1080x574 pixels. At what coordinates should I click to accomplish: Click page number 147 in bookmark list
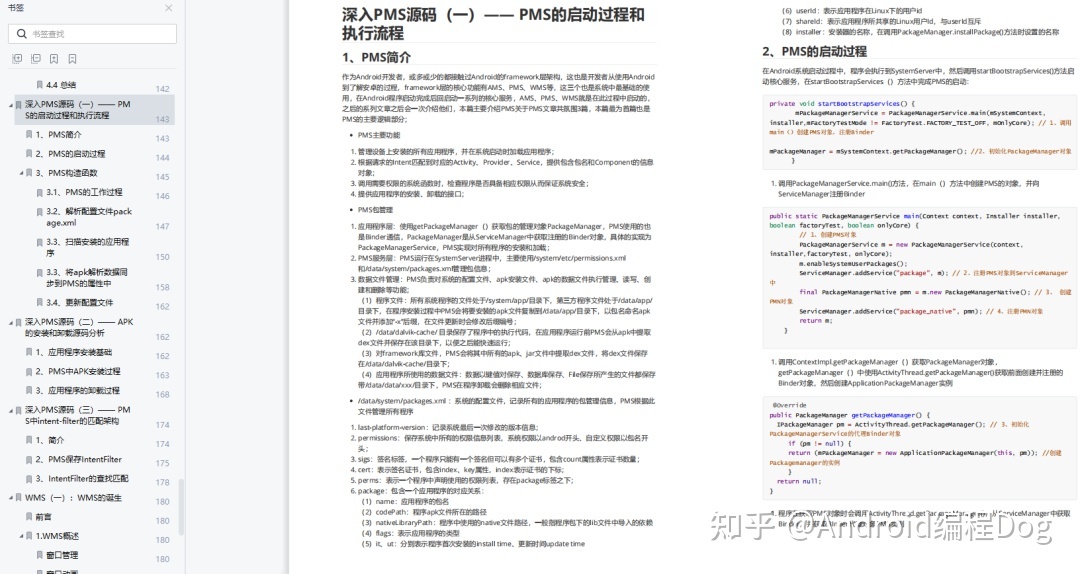(x=163, y=227)
